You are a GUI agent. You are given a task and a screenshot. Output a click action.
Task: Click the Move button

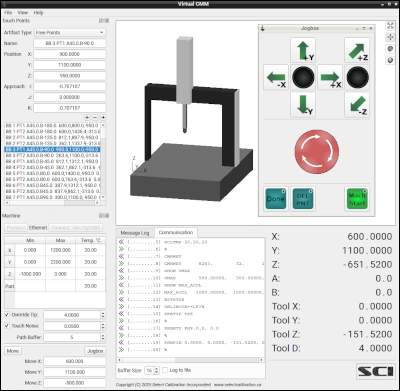click(13, 351)
